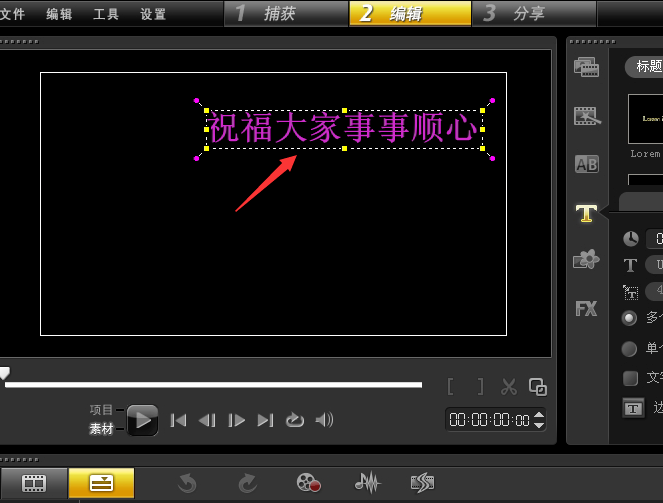
Task: Select the Lorem title preset thumbnail
Action: 646,119
